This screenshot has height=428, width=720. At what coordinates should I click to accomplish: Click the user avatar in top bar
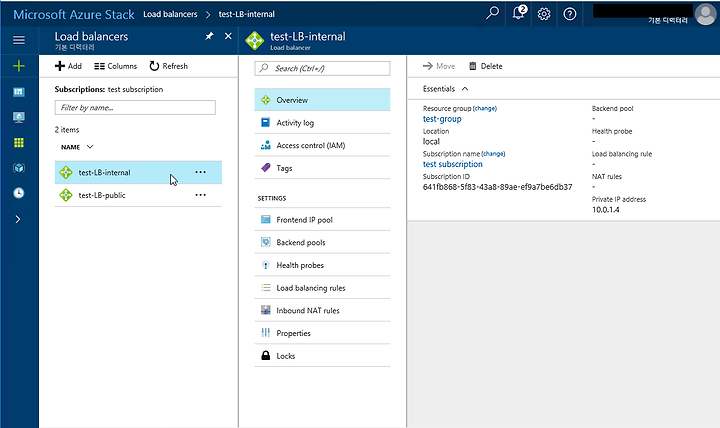click(x=705, y=14)
